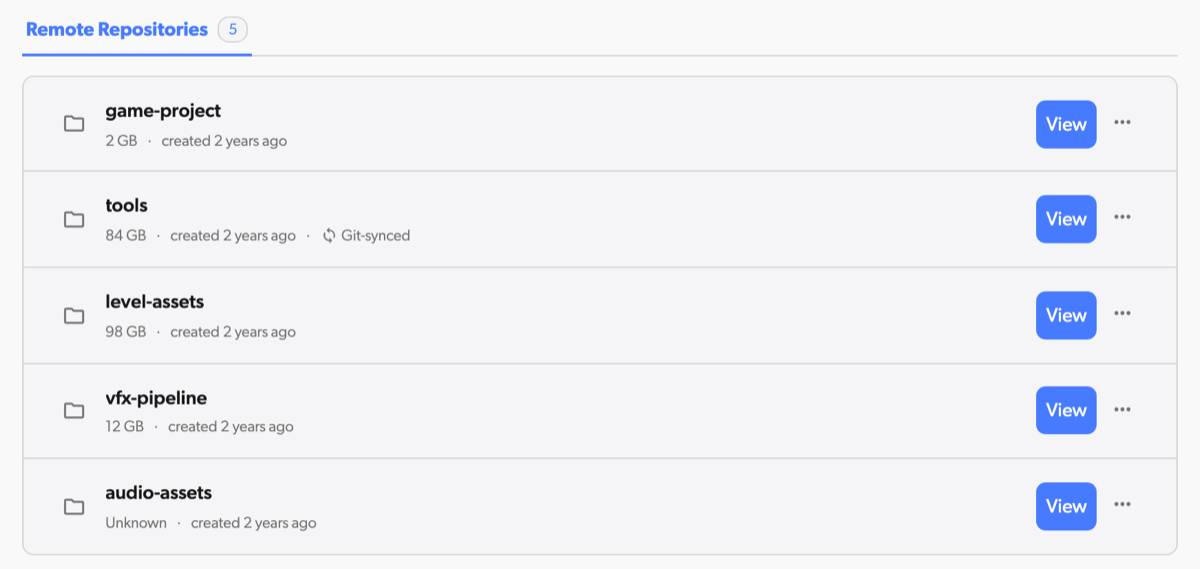The width and height of the screenshot is (1200, 569).
Task: Click the Git-synced sync icon on tools
Action: tap(329, 236)
